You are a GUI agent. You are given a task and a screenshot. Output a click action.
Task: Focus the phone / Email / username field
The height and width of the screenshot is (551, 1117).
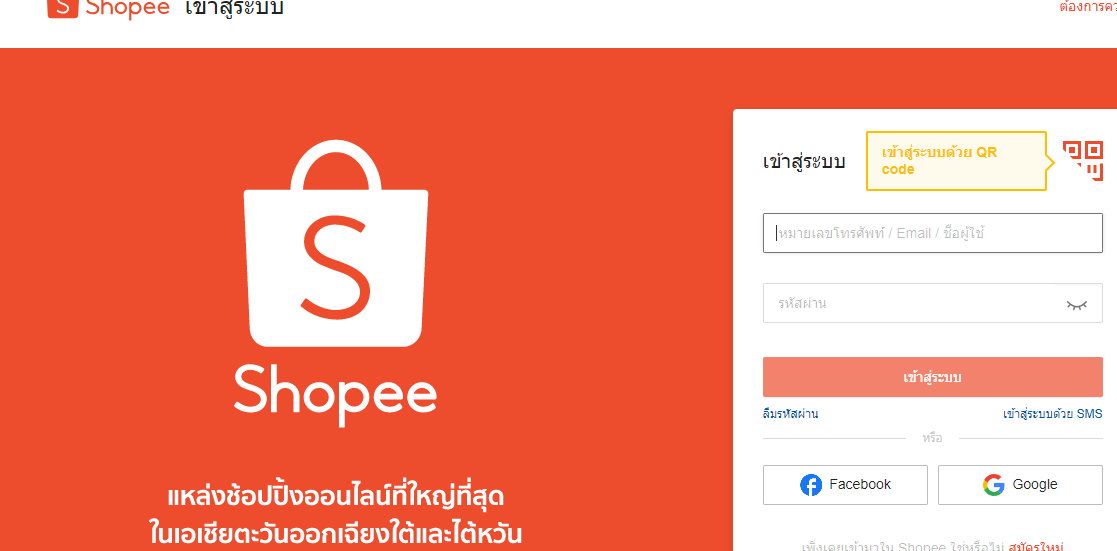coord(932,233)
